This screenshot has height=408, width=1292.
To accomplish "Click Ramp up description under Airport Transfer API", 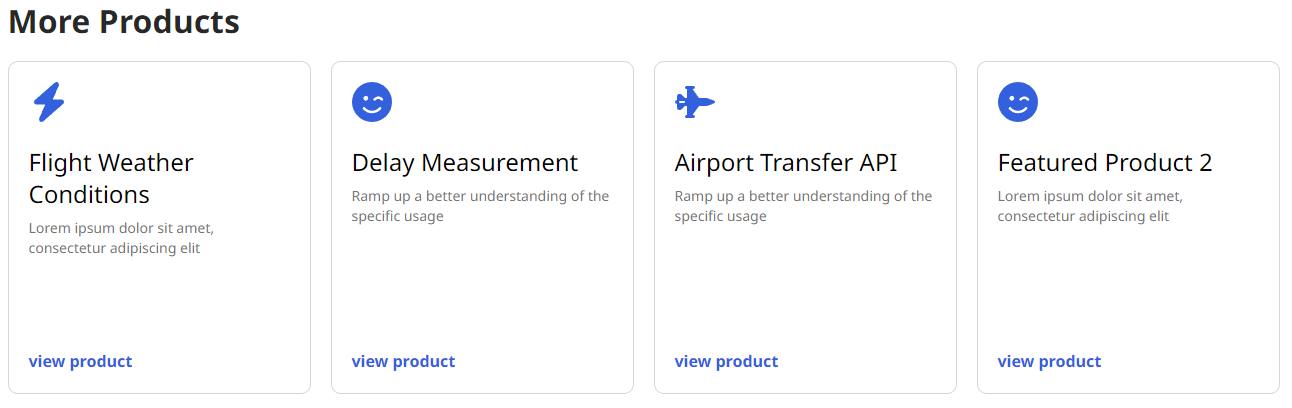I will click(803, 206).
